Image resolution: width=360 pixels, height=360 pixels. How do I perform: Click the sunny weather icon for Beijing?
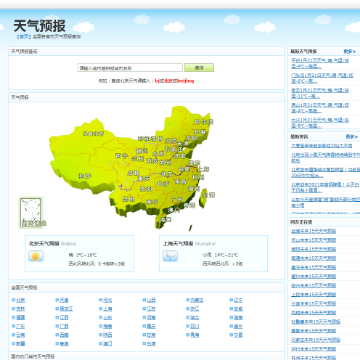(x=36, y=256)
